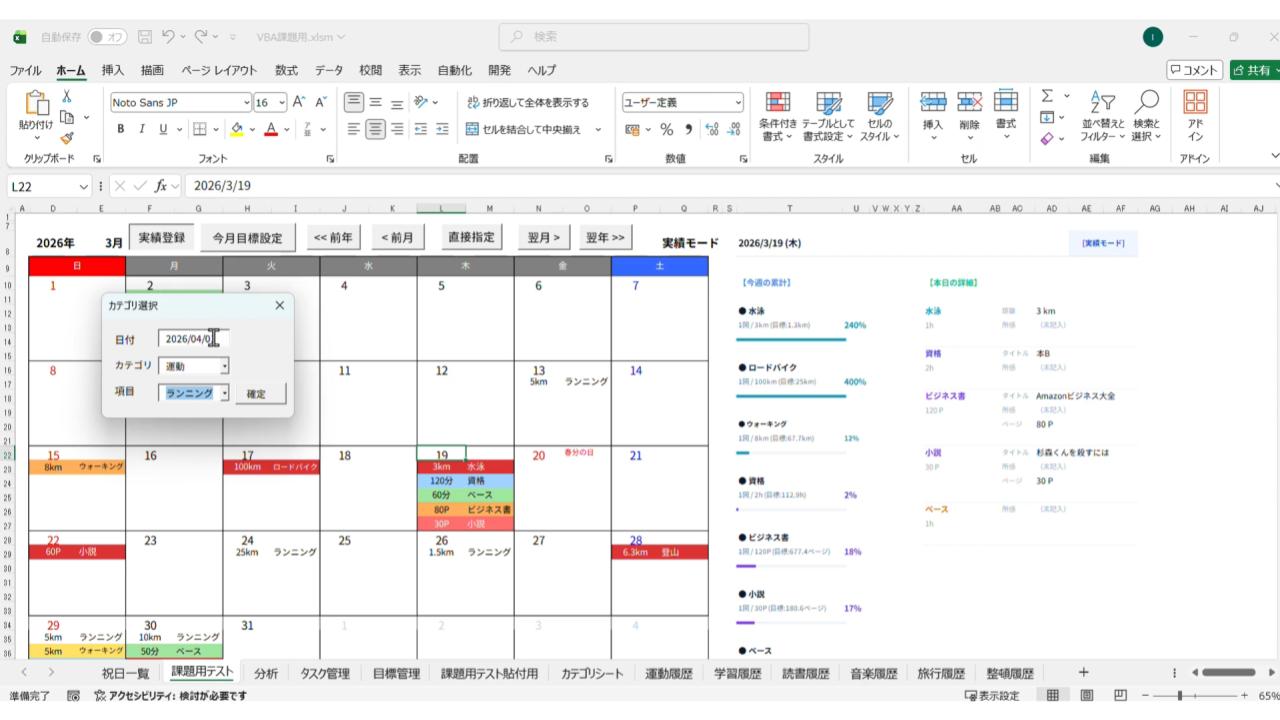The width and height of the screenshot is (1280, 720).
Task: Click the Percent Style icon
Action: pos(666,129)
